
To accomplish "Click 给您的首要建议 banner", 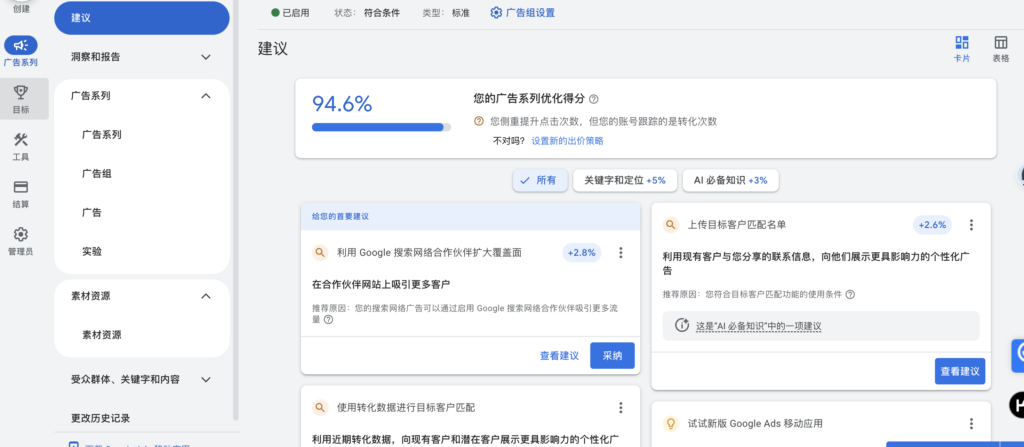I will pos(470,216).
